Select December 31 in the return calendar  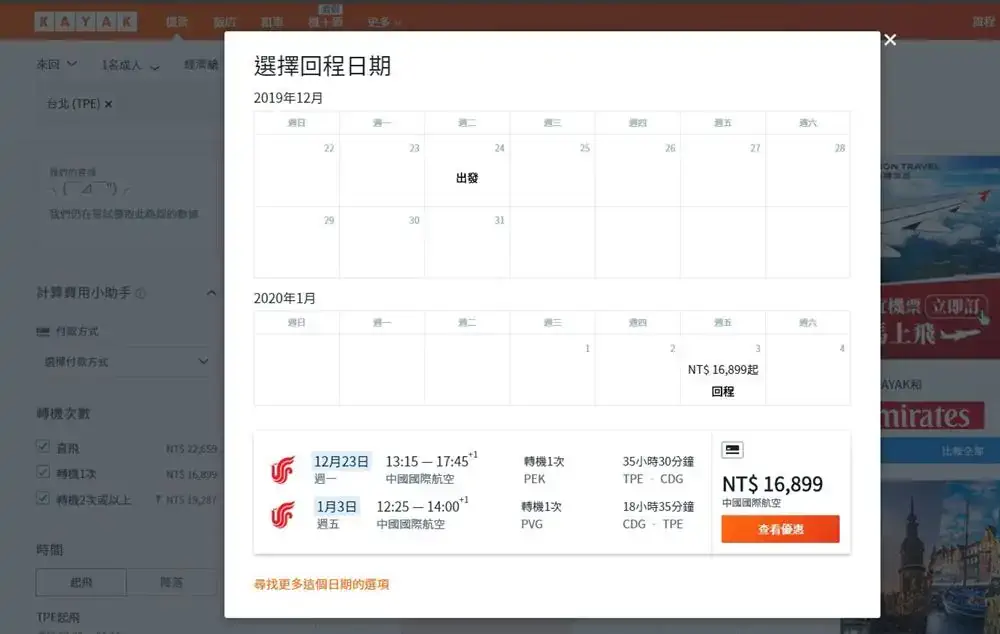pyautogui.click(x=467, y=242)
